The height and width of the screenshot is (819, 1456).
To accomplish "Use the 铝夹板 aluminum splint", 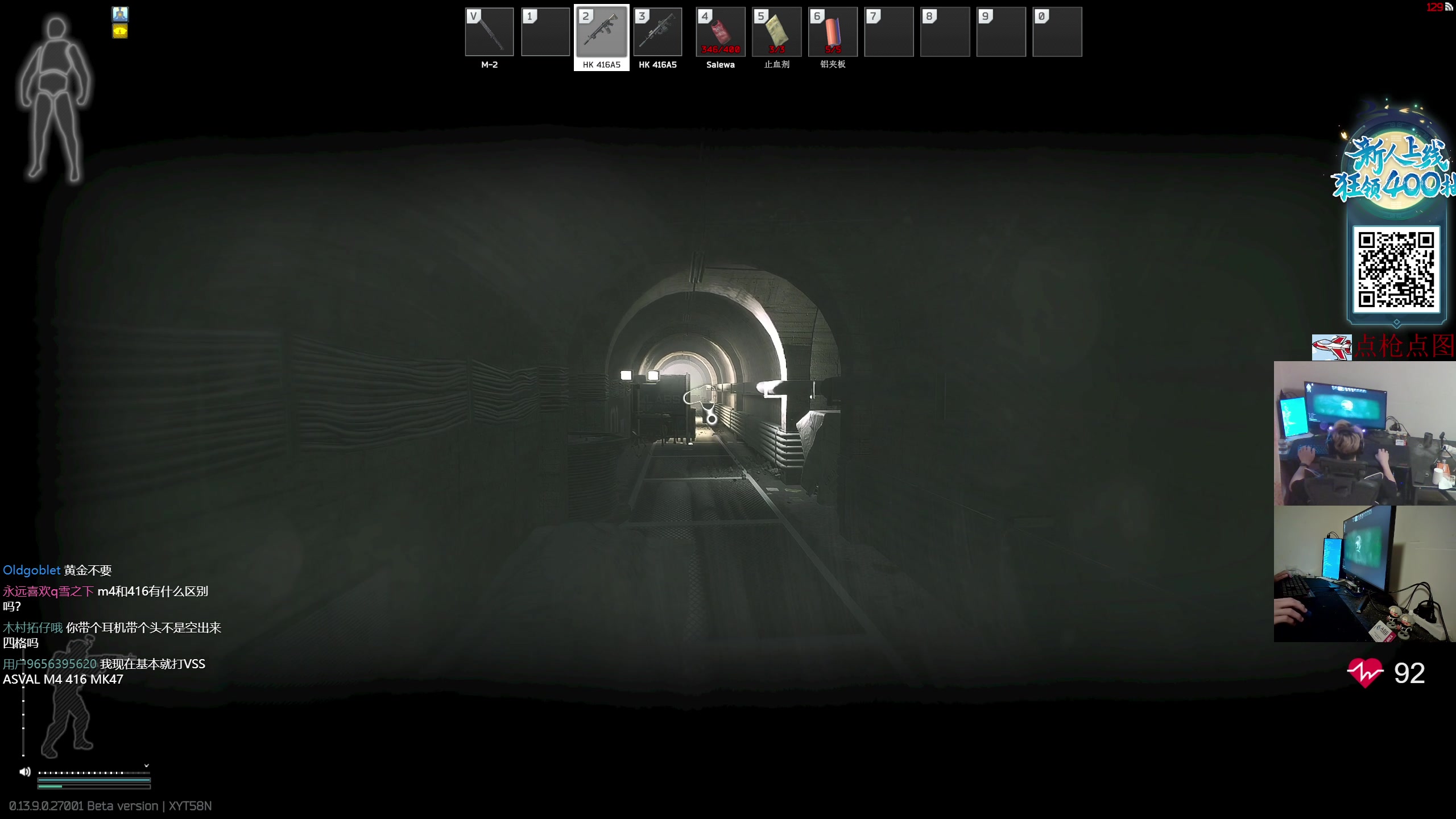I will click(833, 32).
